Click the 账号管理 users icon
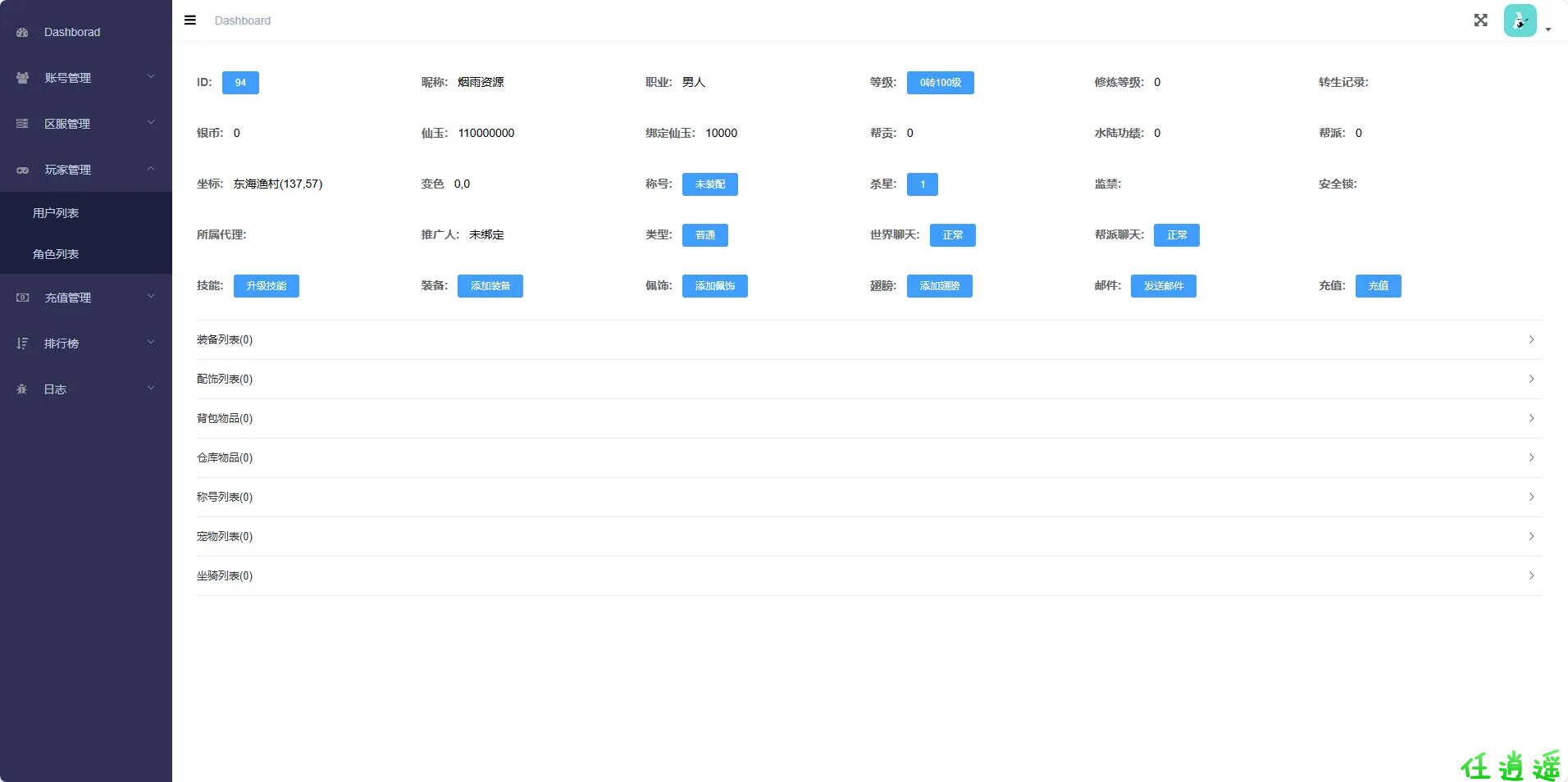 coord(22,78)
